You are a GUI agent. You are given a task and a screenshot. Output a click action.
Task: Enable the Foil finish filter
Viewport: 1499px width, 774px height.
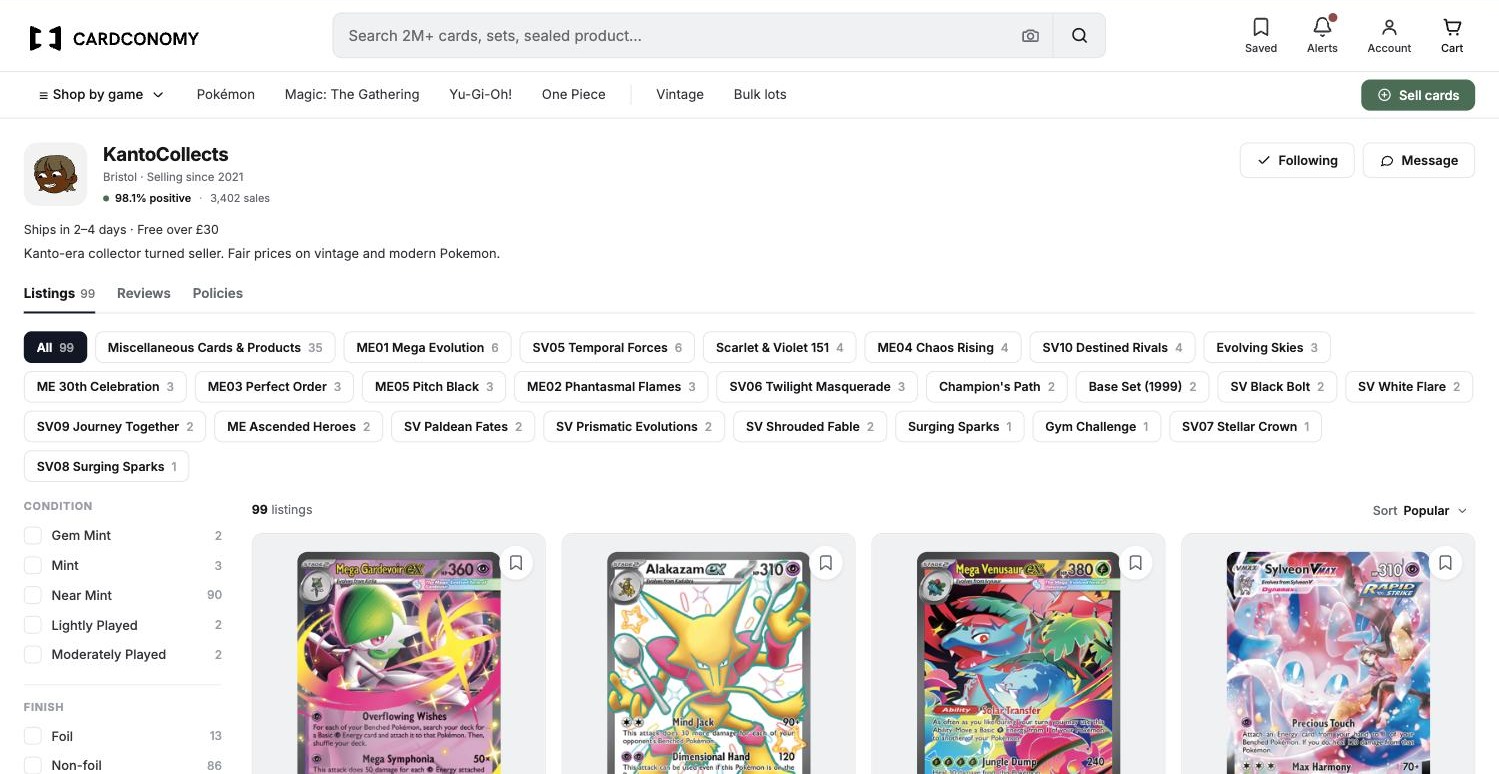coord(33,736)
